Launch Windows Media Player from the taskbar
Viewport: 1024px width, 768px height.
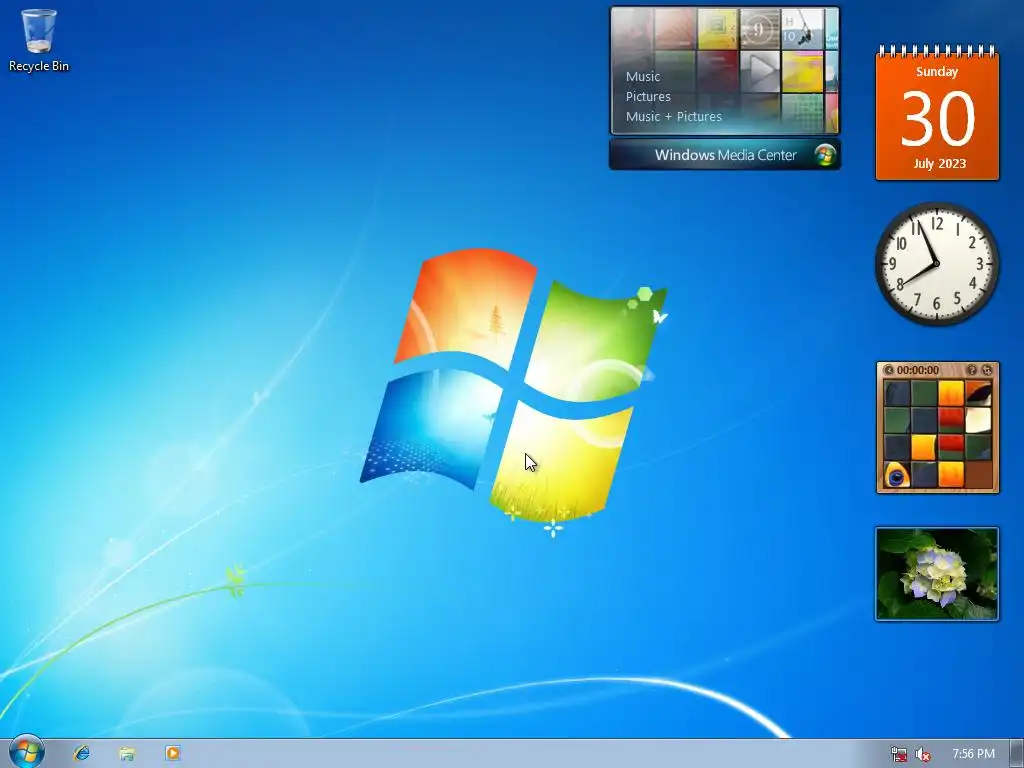coord(172,754)
